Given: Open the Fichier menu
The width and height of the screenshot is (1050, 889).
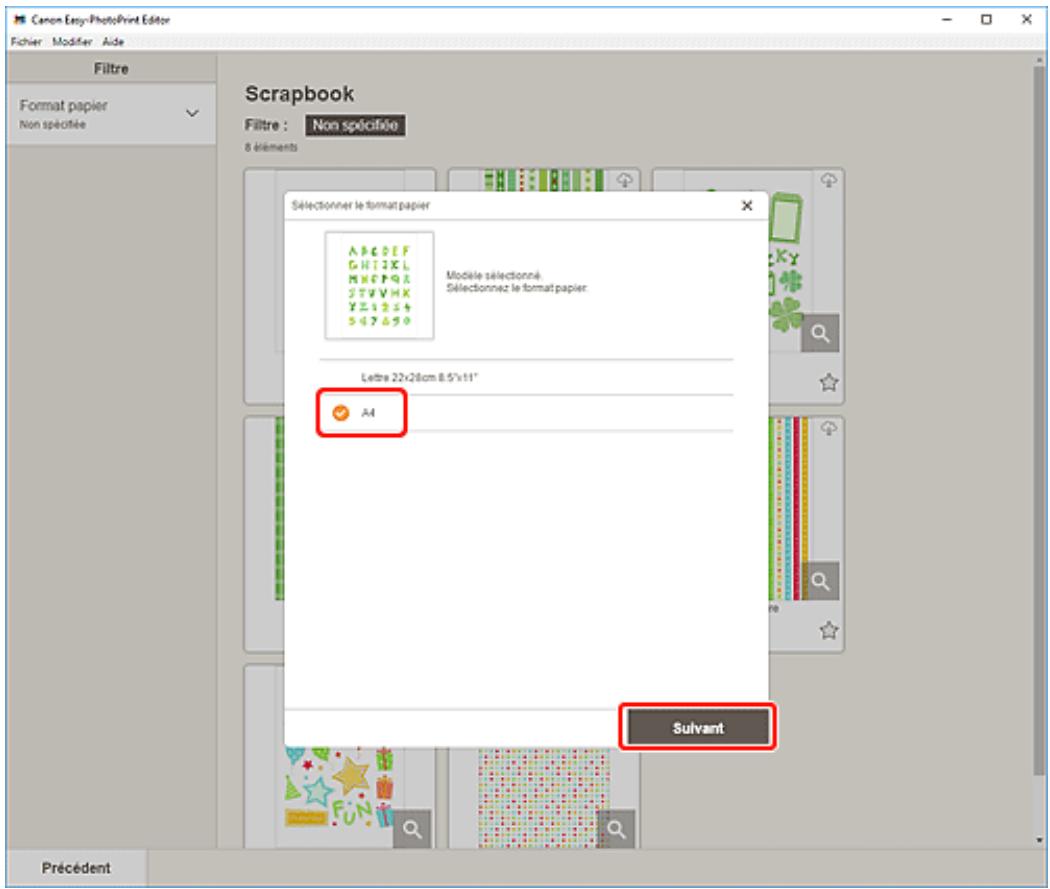Looking at the screenshot, I should [x=26, y=42].
